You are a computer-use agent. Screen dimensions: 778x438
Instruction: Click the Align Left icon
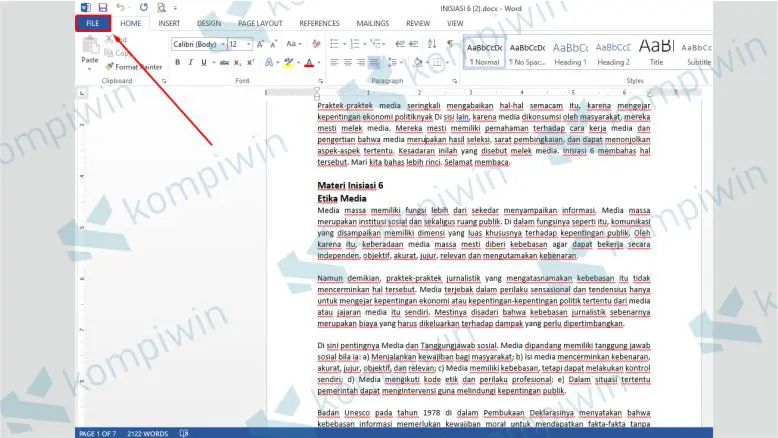tap(334, 63)
